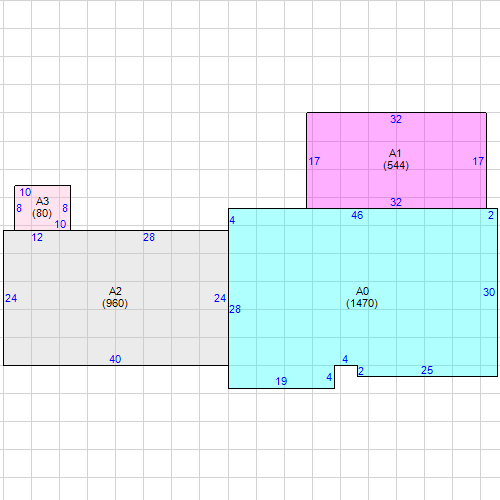This screenshot has height=500, width=500.
Task: Select the 4 dimension above the A0 notch
Action: [x=345, y=359]
